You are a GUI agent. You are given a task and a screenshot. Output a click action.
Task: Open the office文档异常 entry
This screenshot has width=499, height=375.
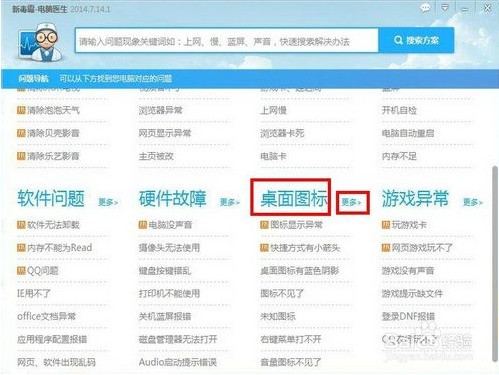[x=47, y=316]
